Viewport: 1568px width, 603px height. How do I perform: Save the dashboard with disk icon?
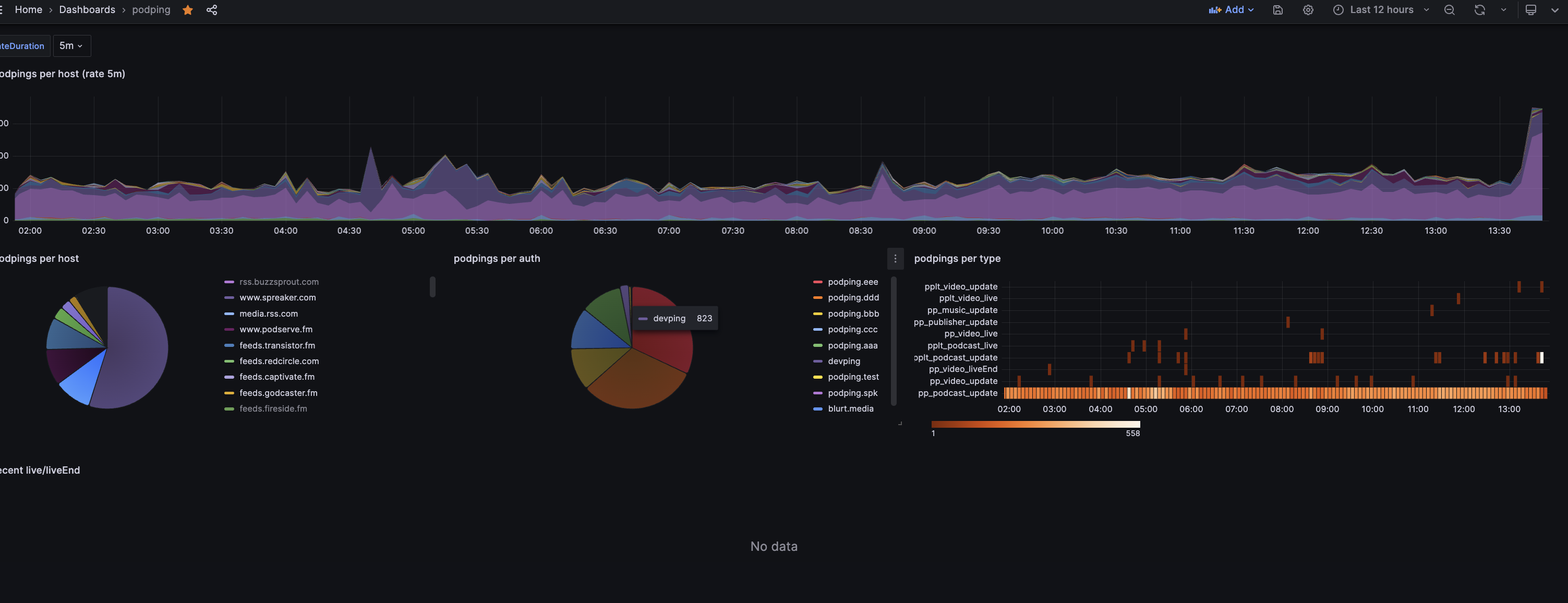(x=1277, y=10)
